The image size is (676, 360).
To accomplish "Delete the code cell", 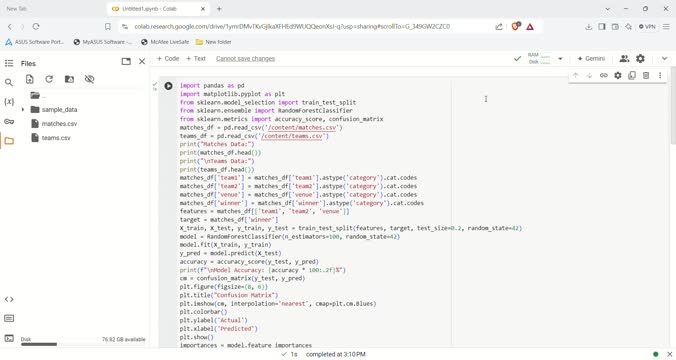I will tap(646, 75).
